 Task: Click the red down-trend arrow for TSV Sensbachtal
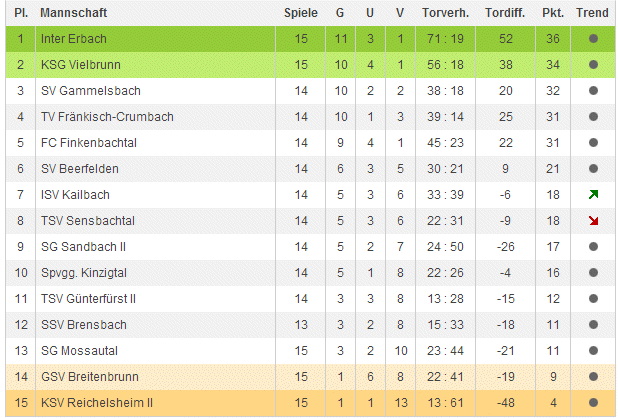click(593, 221)
